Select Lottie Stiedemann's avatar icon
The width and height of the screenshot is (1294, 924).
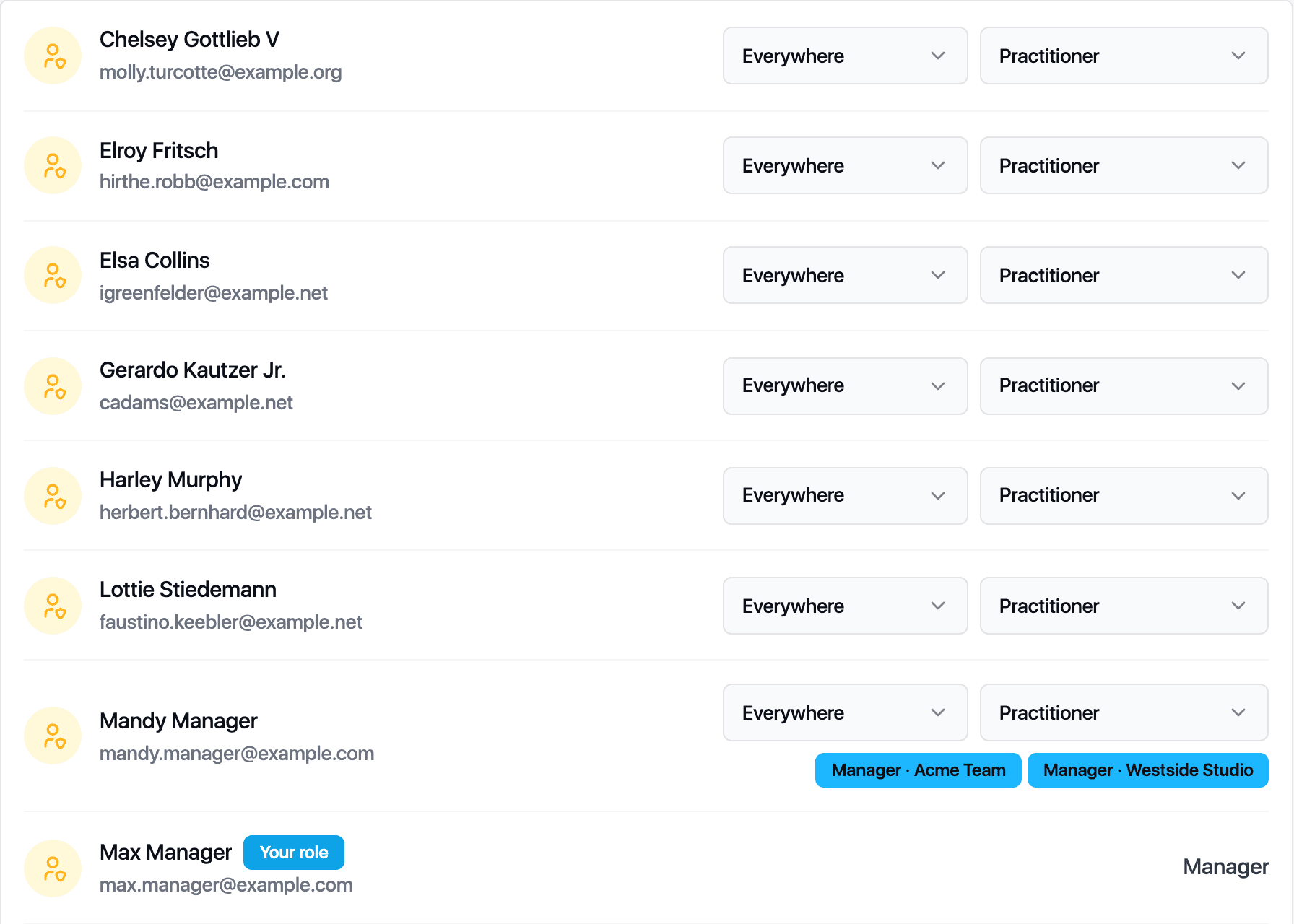[x=53, y=606]
